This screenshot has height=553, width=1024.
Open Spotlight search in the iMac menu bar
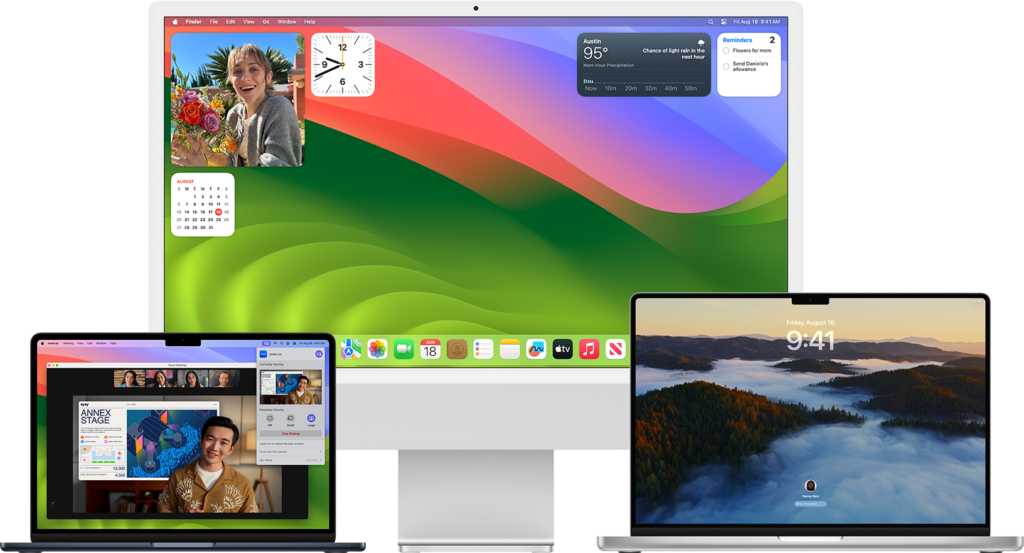click(x=711, y=22)
